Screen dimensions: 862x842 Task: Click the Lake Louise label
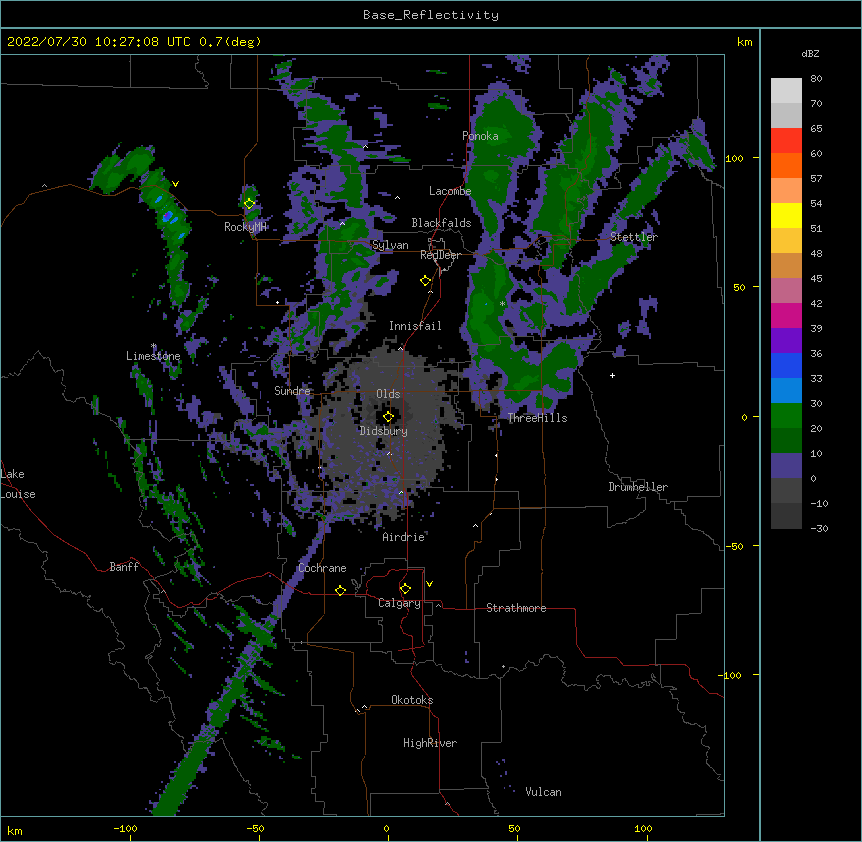click(16, 484)
